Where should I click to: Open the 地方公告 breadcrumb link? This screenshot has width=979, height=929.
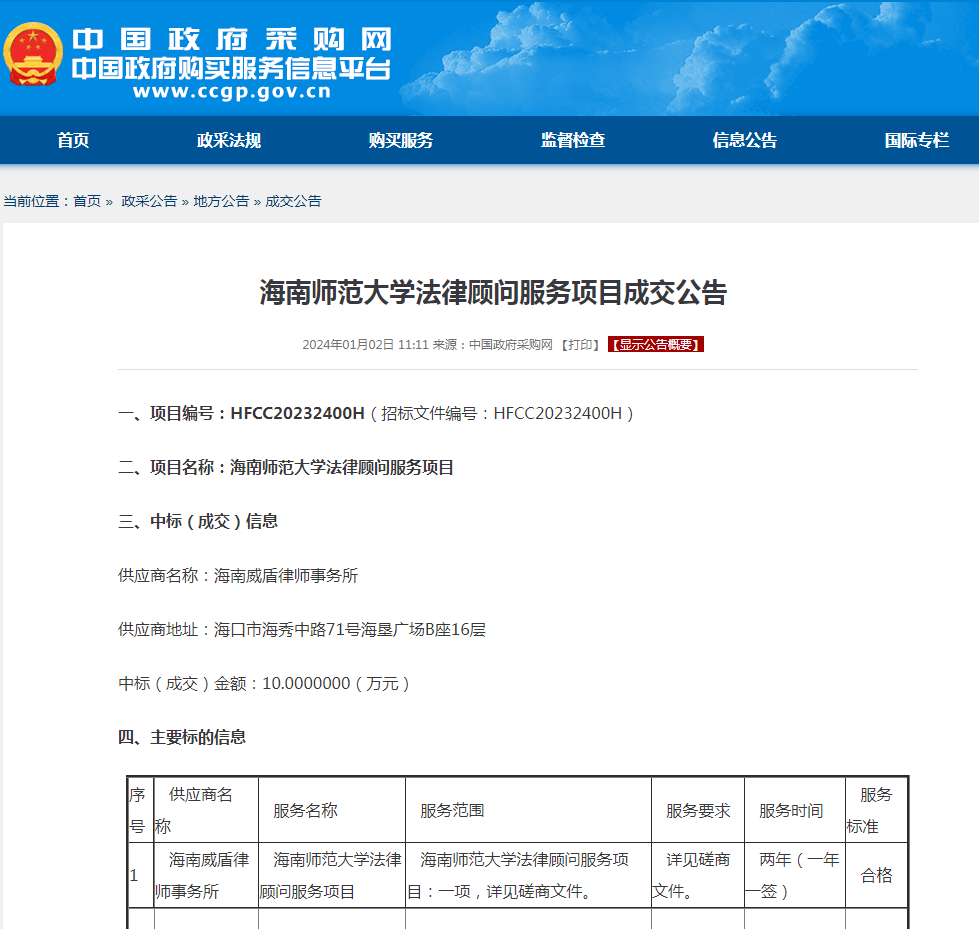click(x=221, y=201)
